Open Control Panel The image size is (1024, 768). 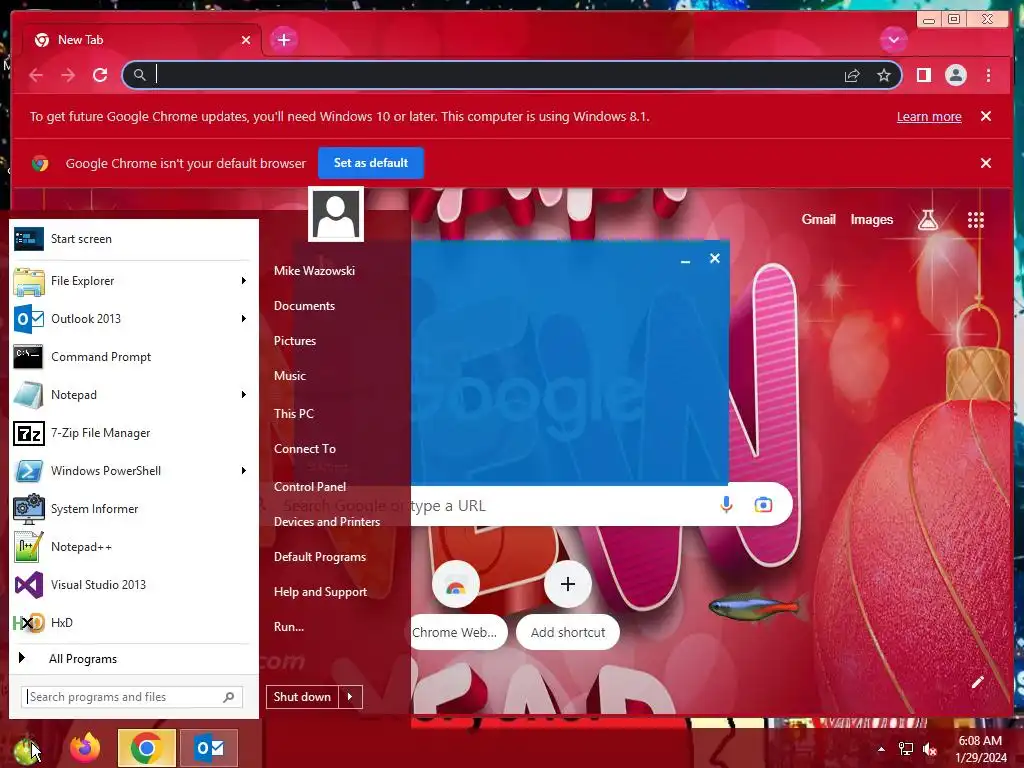coord(310,487)
